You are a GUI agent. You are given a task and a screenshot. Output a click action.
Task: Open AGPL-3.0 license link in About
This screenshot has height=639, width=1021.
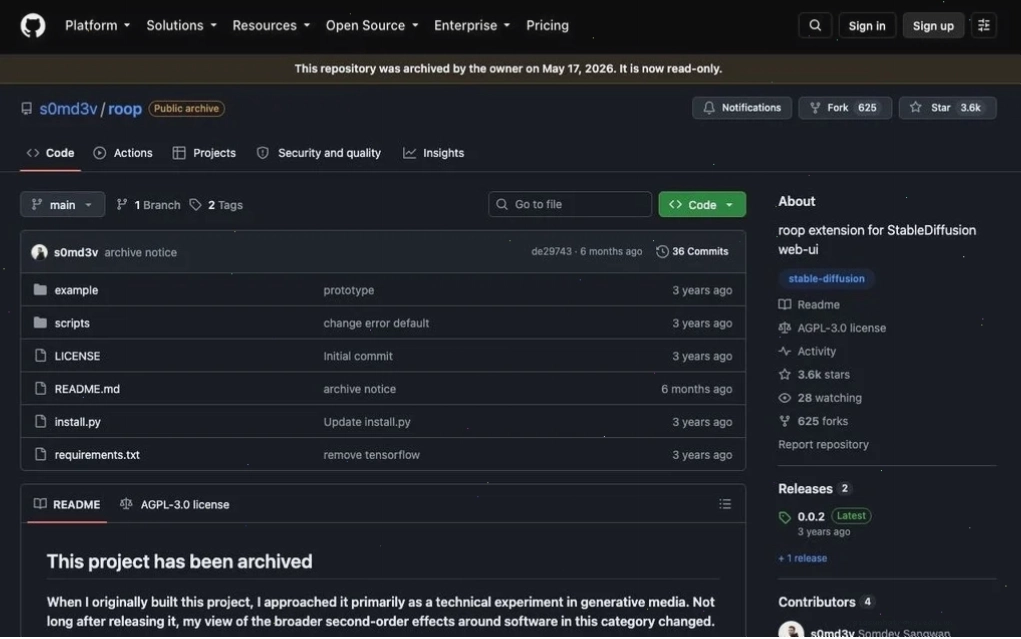tap(832, 328)
